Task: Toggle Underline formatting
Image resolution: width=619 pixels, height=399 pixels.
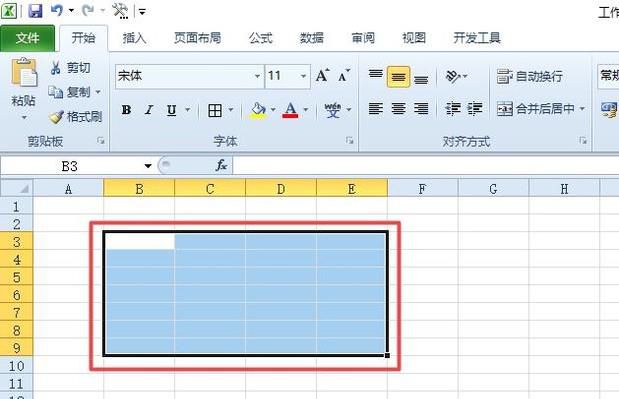Action: pyautogui.click(x=171, y=110)
